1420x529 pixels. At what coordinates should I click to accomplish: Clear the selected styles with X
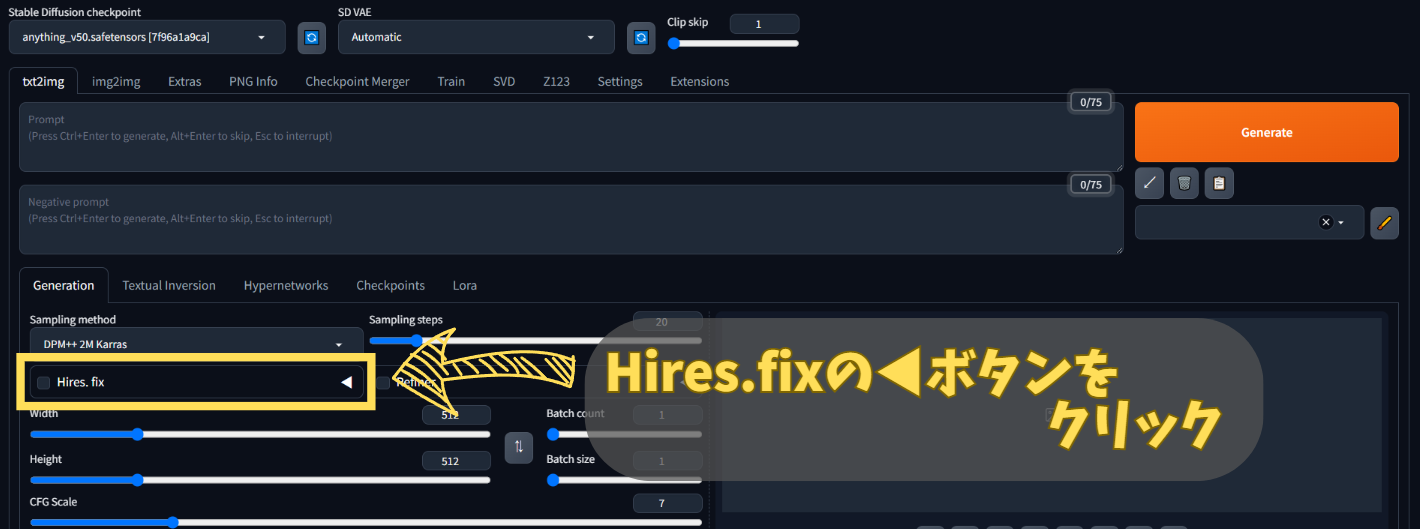point(1326,222)
